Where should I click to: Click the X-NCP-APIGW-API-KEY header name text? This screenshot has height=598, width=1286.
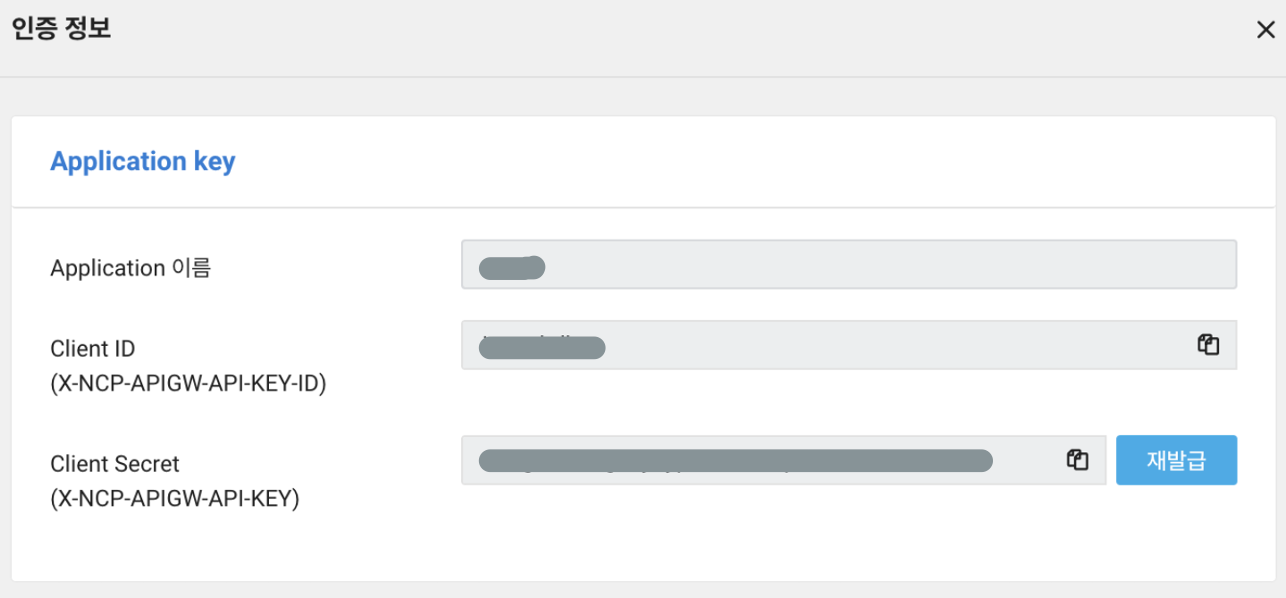(175, 498)
